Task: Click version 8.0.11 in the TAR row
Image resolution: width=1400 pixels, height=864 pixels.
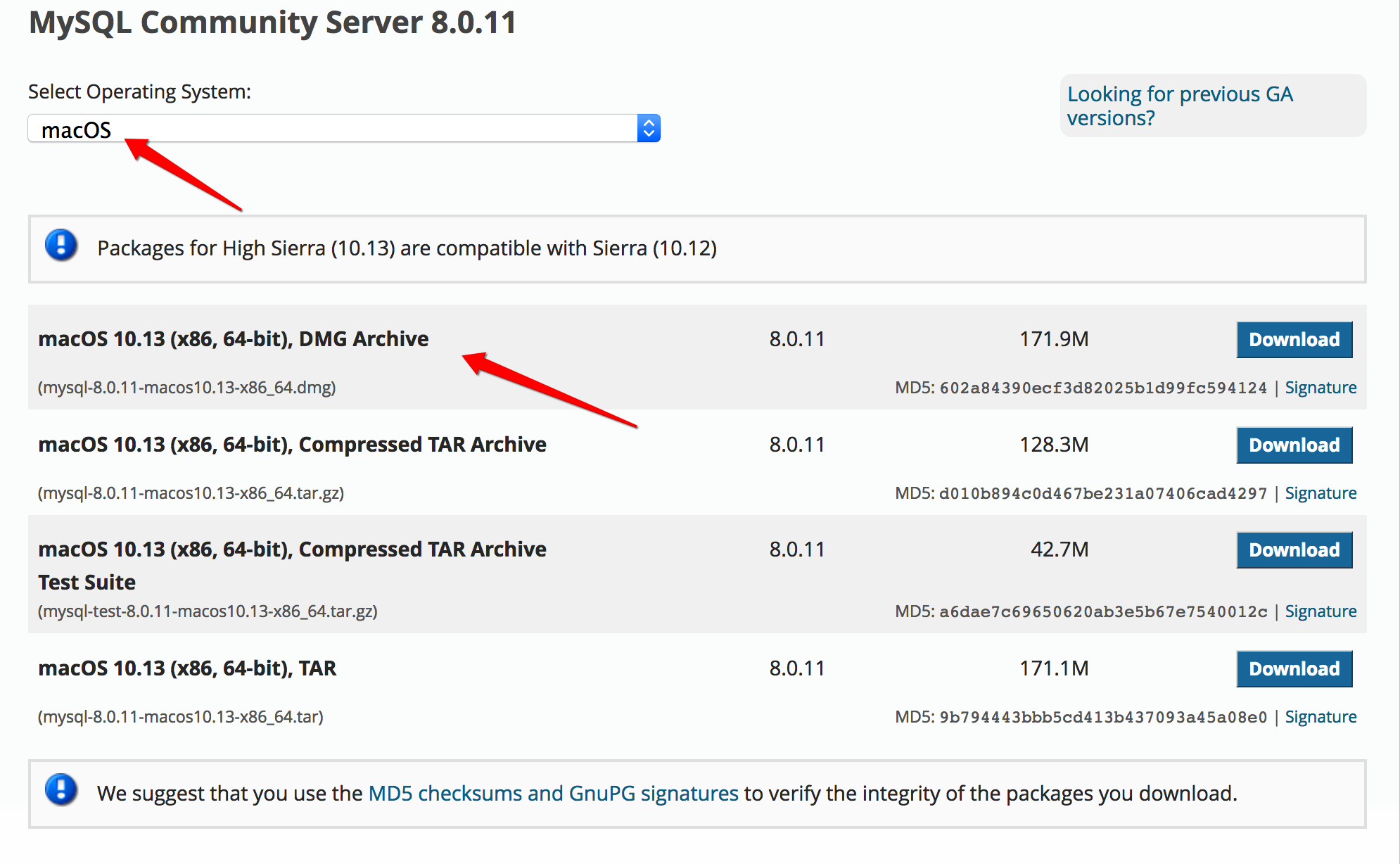Action: tap(796, 669)
